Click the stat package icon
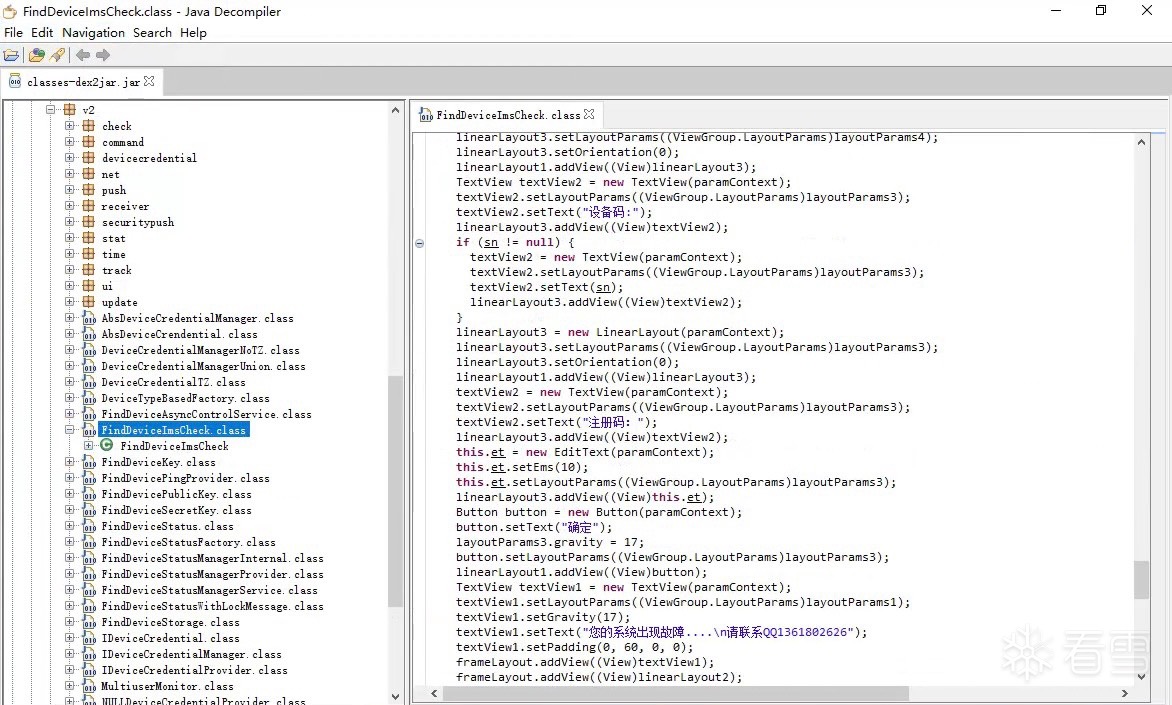Image resolution: width=1172 pixels, height=705 pixels. point(88,238)
